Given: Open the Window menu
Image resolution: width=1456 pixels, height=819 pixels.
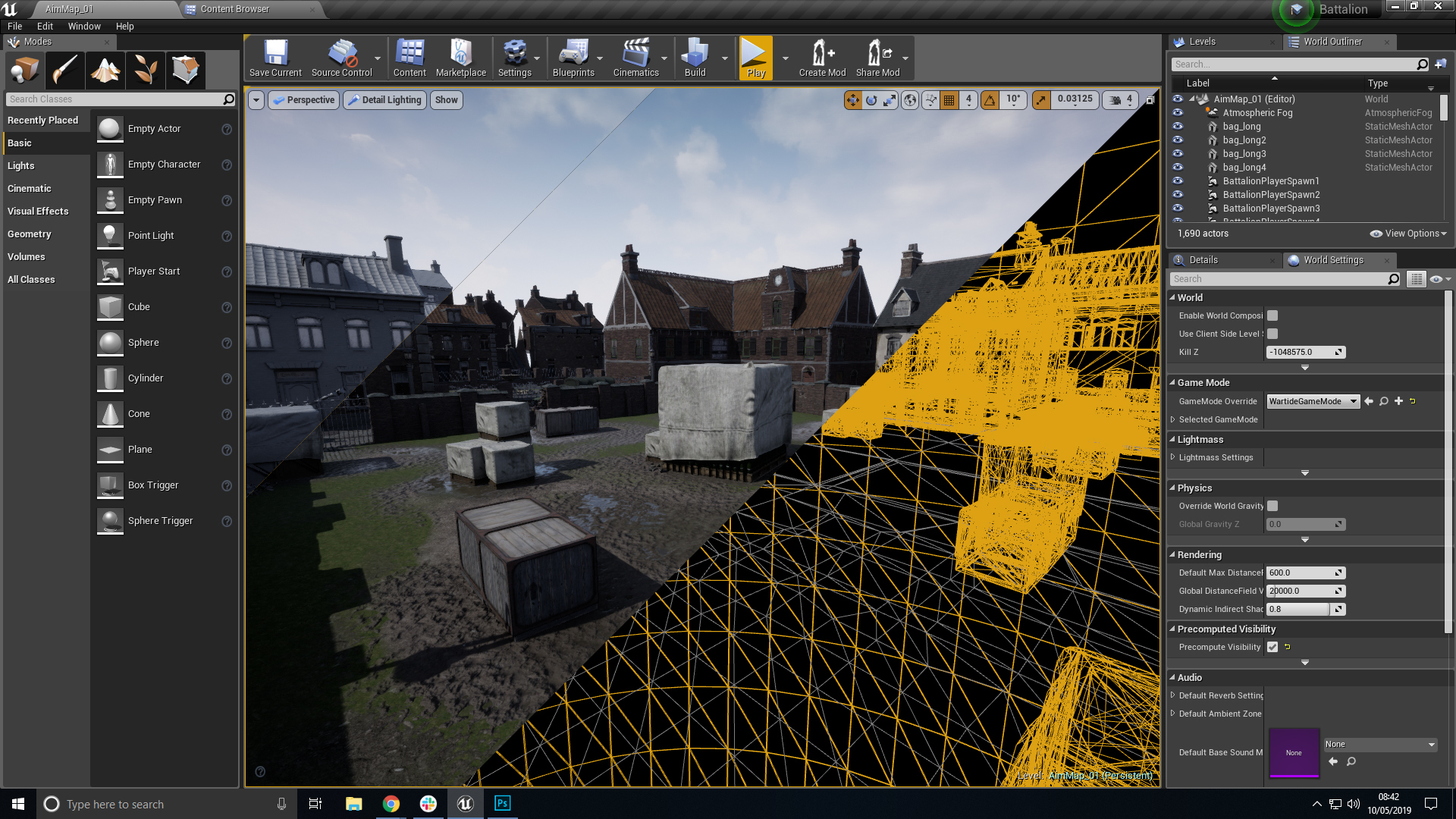Looking at the screenshot, I should click(83, 26).
